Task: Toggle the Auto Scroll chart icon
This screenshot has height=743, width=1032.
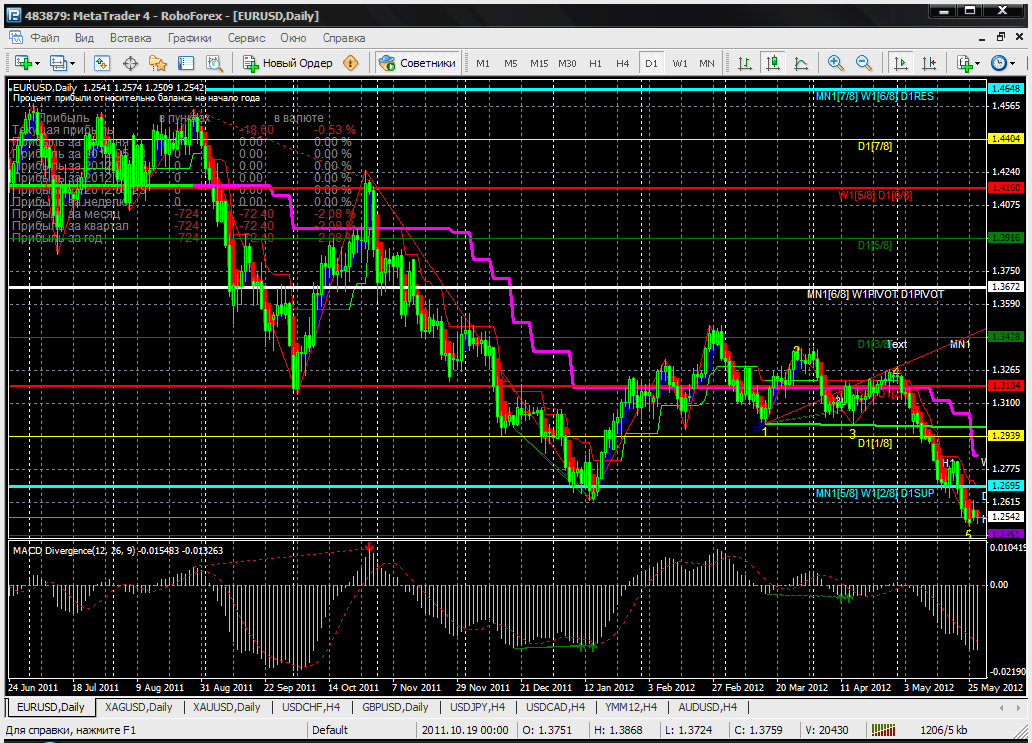Action: pyautogui.click(x=900, y=63)
